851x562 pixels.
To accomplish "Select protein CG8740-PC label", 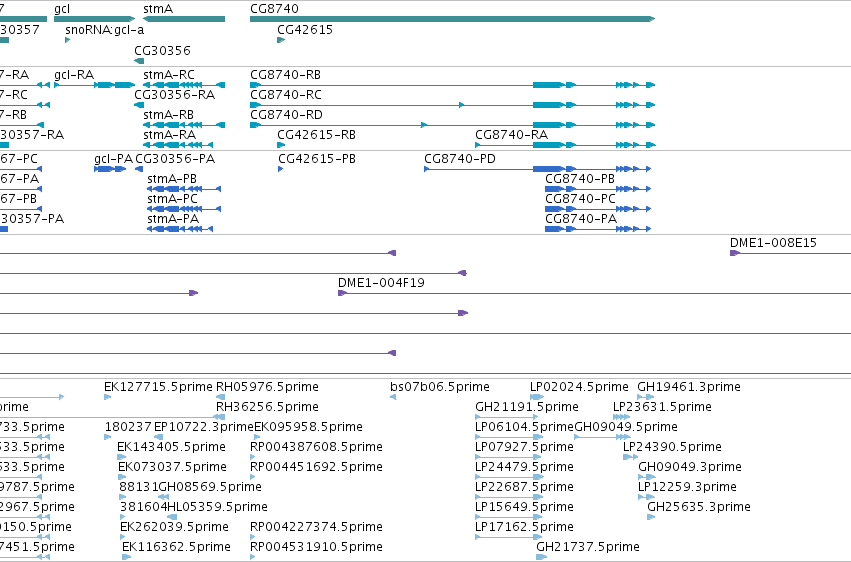I will click(580, 199).
